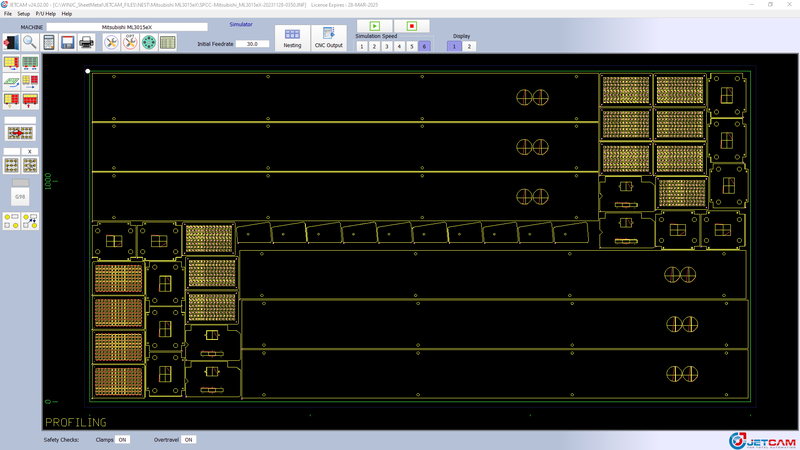Viewport: 800px width, 450px height.
Task: Click the G98 button in sidebar
Action: [20, 197]
